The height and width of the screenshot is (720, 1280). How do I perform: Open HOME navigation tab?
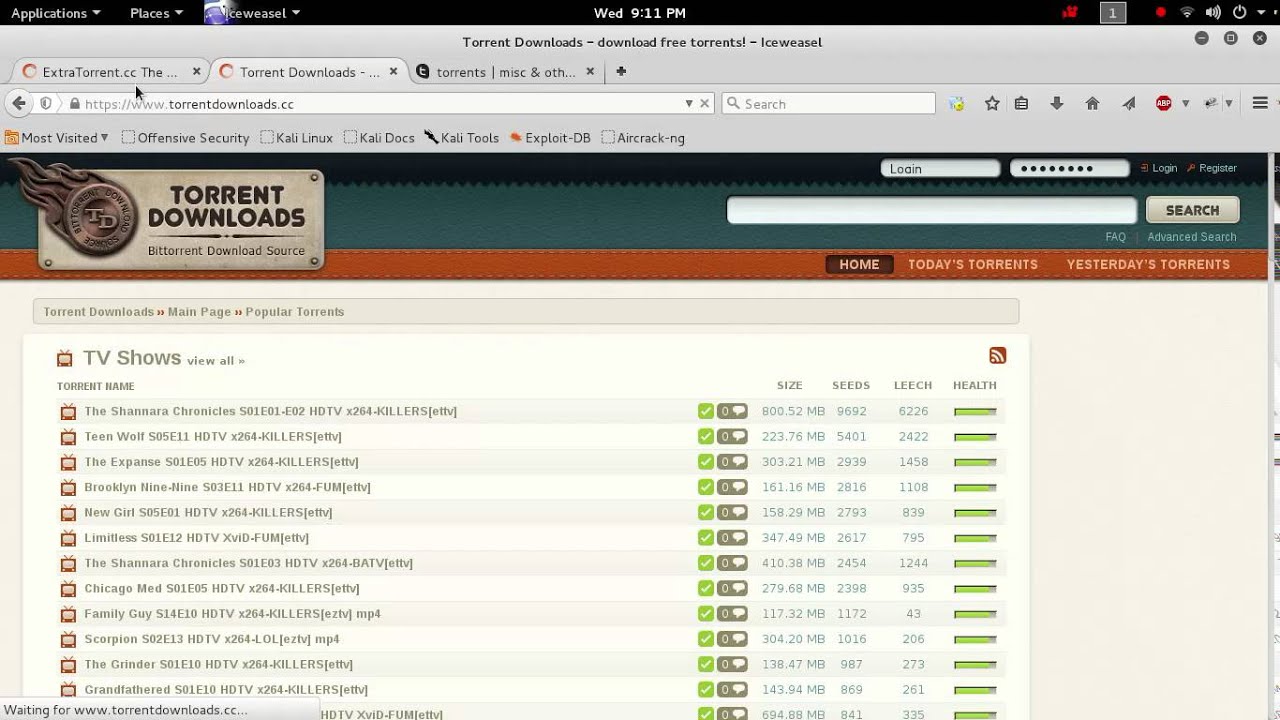coord(859,264)
